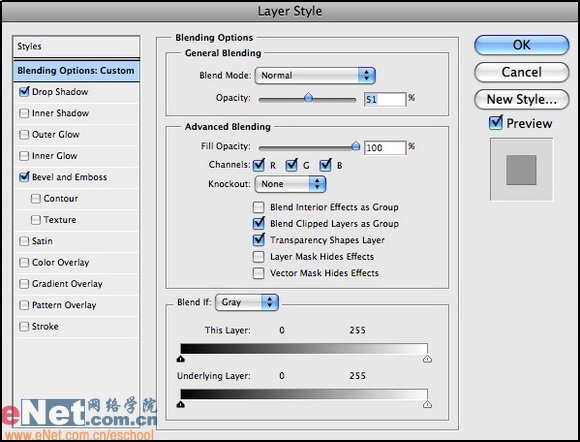Open the Bevel and Emboss settings
Image resolution: width=580 pixels, height=442 pixels.
click(x=70, y=177)
